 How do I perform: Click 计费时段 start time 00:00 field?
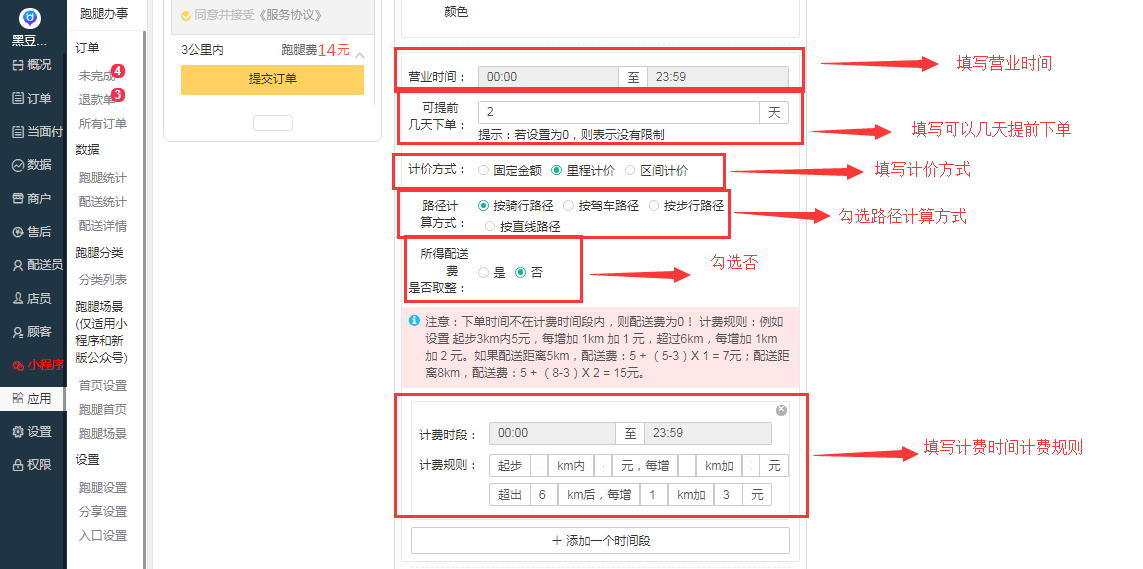(x=553, y=433)
